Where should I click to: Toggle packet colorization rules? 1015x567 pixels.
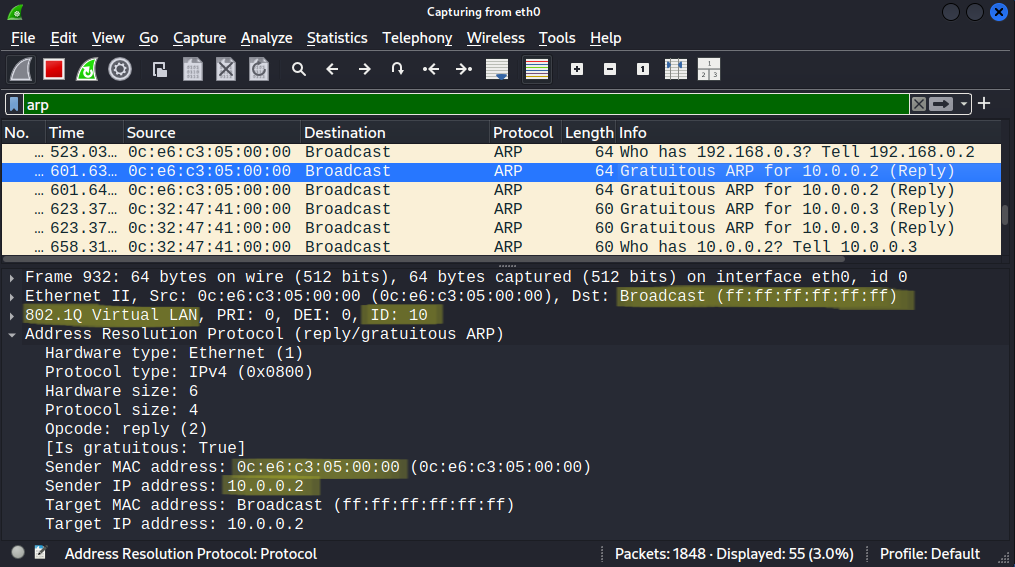point(537,69)
